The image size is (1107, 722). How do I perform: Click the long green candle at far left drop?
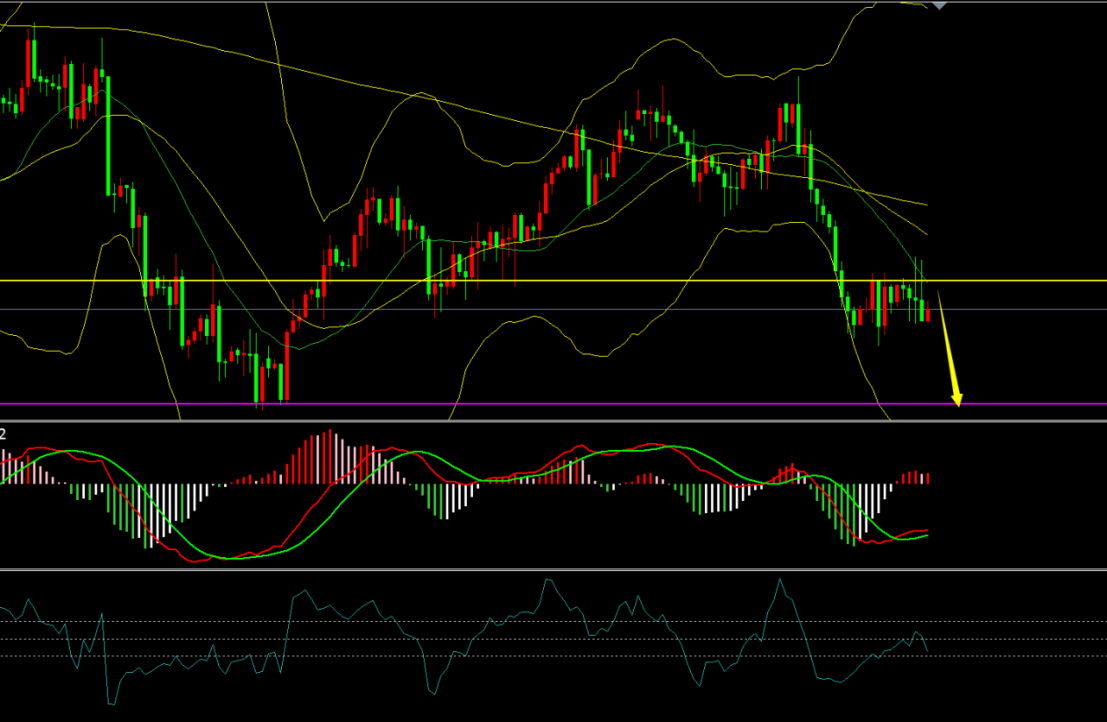(x=108, y=134)
